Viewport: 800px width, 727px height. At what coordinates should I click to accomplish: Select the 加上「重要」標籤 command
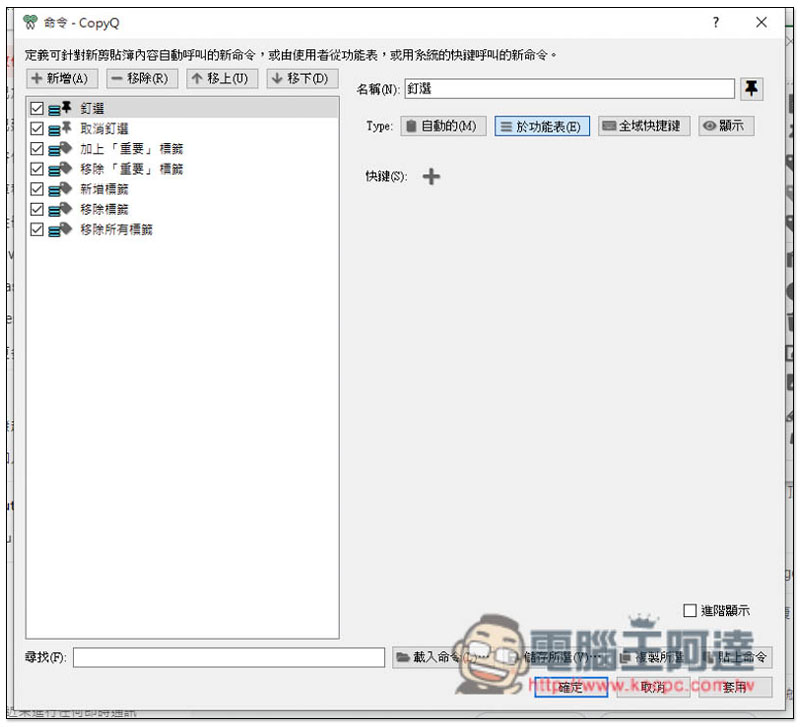[183, 149]
